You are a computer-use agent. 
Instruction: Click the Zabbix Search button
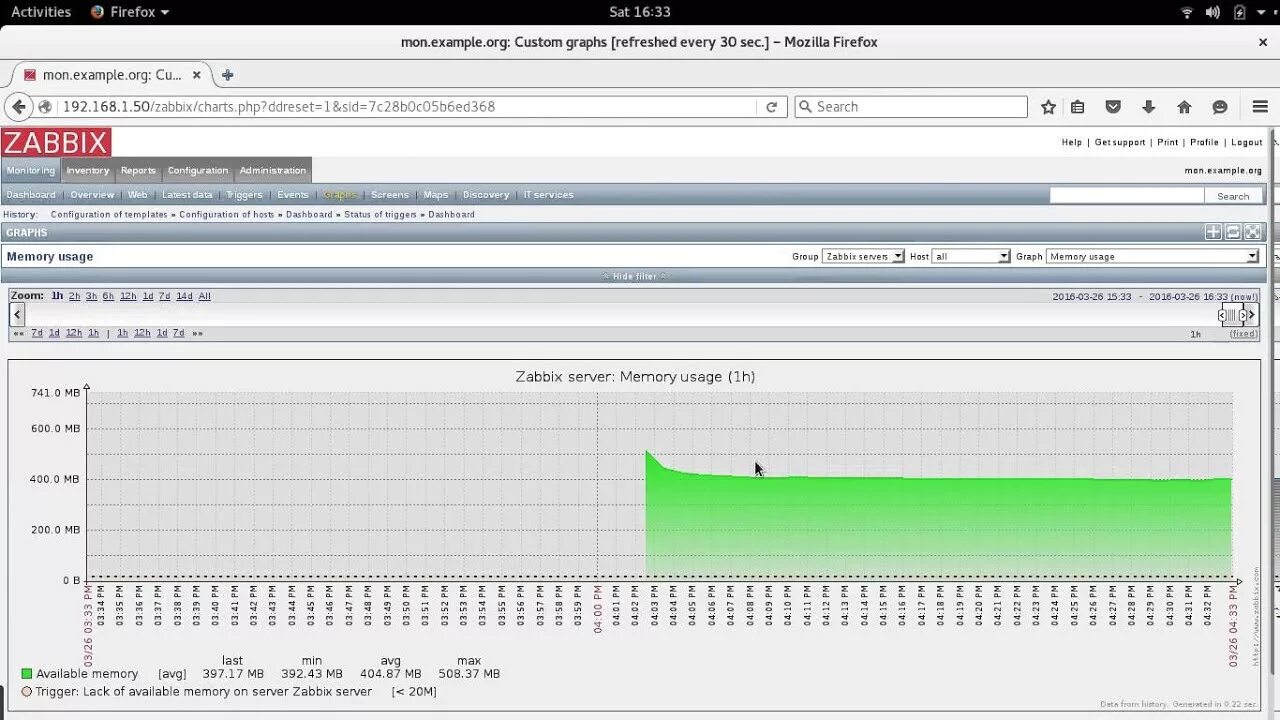(x=1233, y=196)
